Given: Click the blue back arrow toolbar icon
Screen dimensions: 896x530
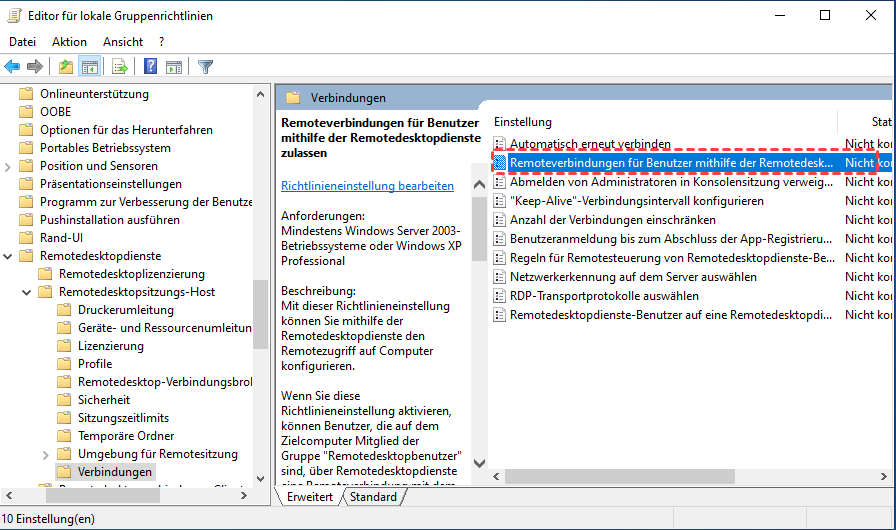Looking at the screenshot, I should pyautogui.click(x=12, y=67).
